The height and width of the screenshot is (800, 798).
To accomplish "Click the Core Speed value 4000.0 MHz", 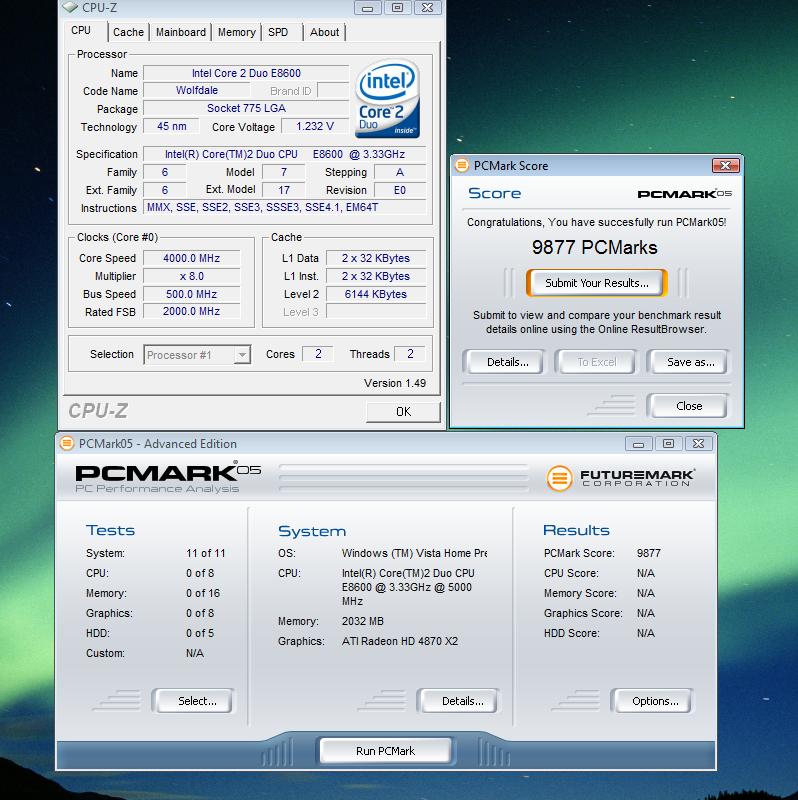I will (191, 258).
